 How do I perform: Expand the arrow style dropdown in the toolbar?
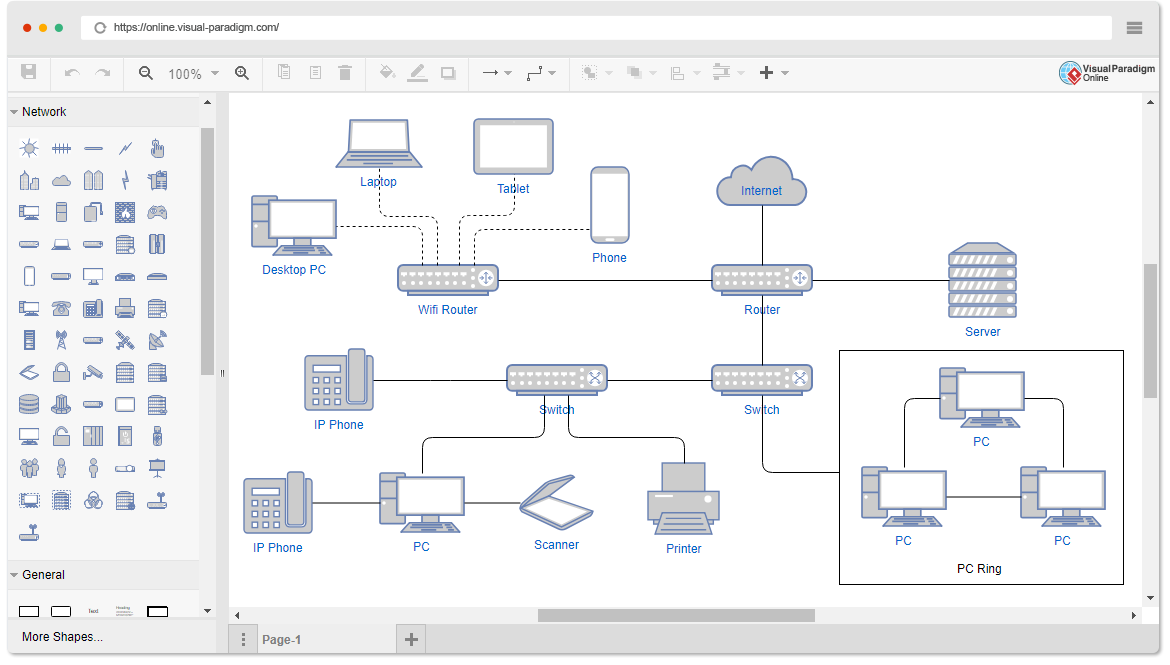[507, 72]
